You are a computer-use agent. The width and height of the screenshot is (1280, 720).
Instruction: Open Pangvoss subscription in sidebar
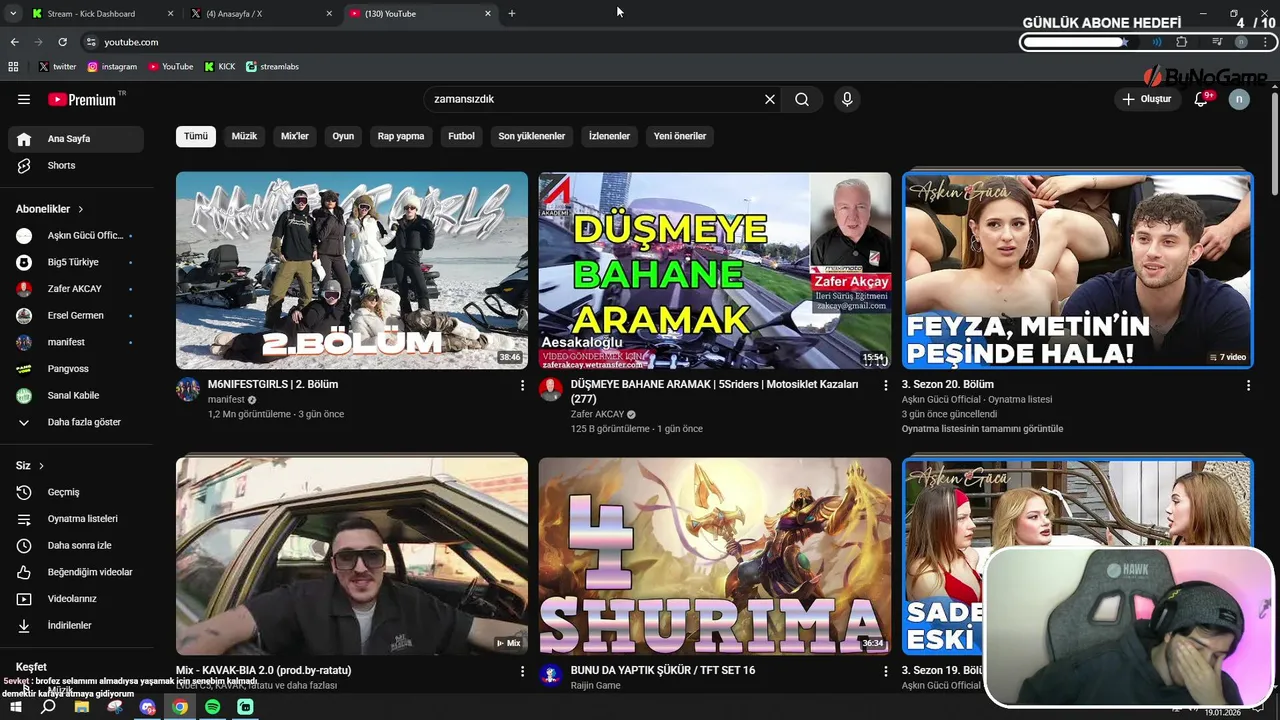coord(76,369)
